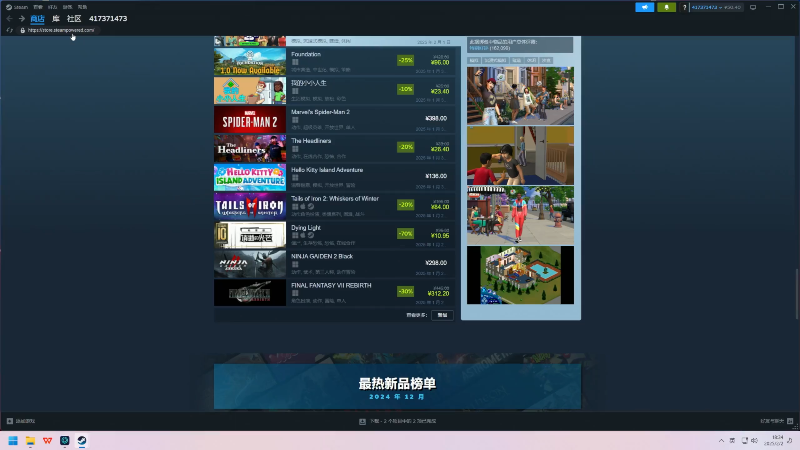The width and height of the screenshot is (800, 450).
Task: View second screenshot with two kids indoors
Action: [520, 156]
